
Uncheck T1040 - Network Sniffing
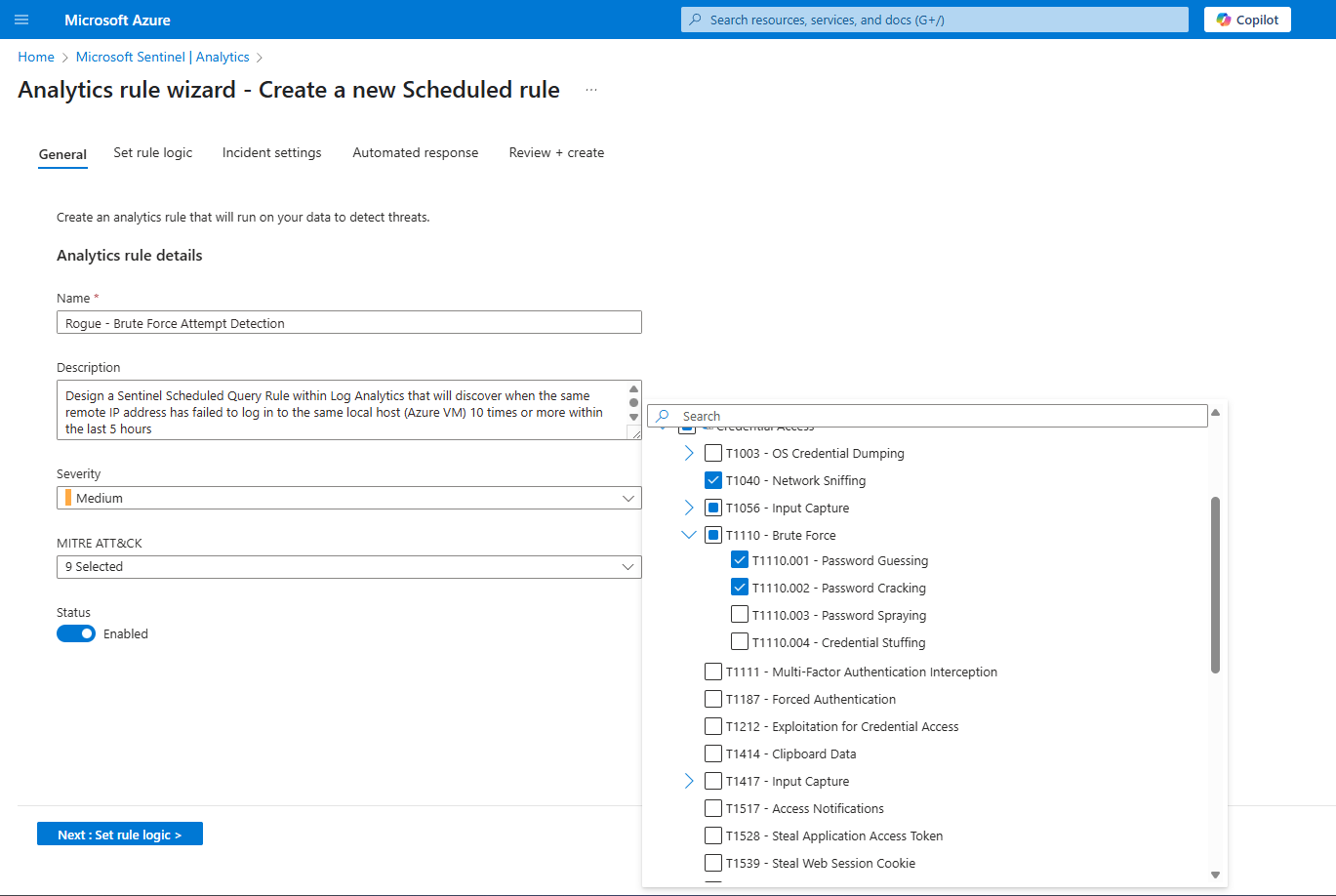713,480
